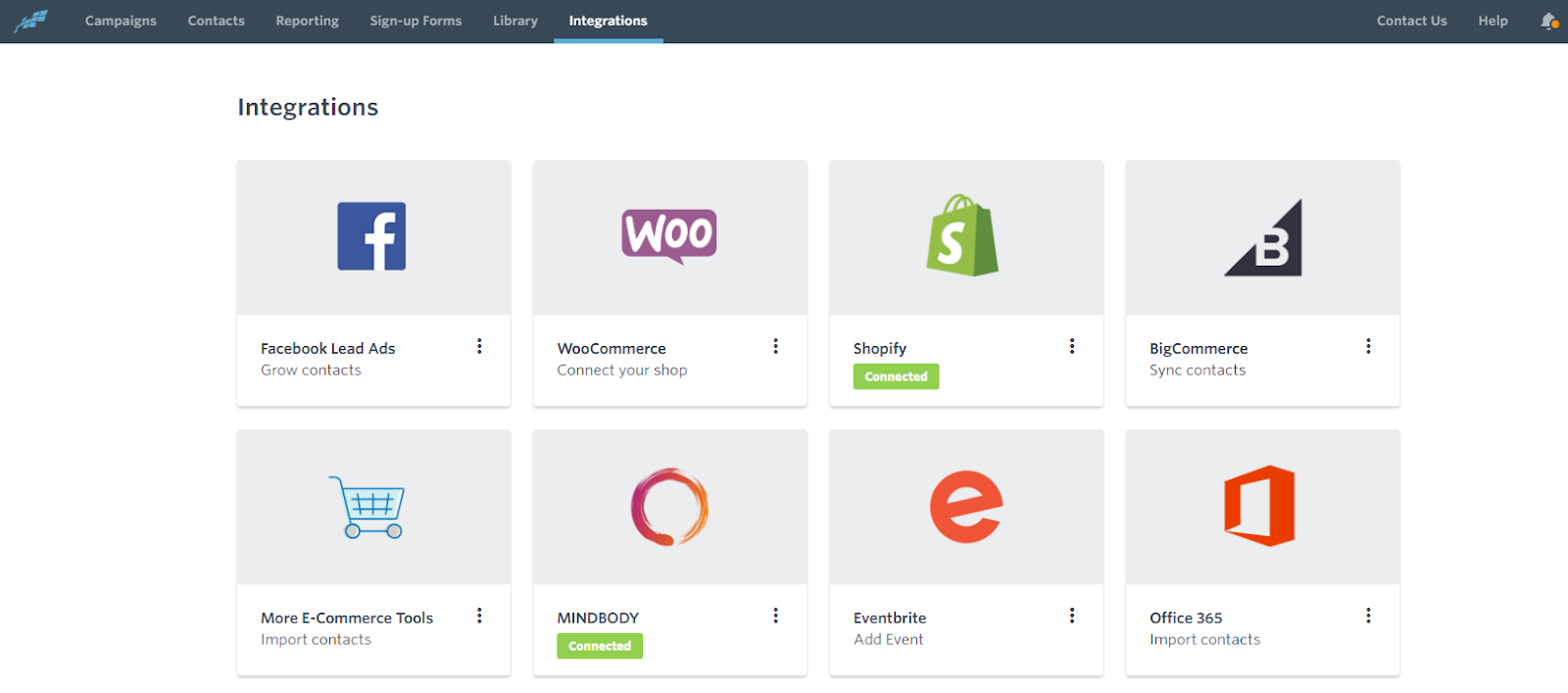Click the Eventbrite 'e' logo
Image resolution: width=1568 pixels, height=693 pixels.
pyautogui.click(x=966, y=507)
